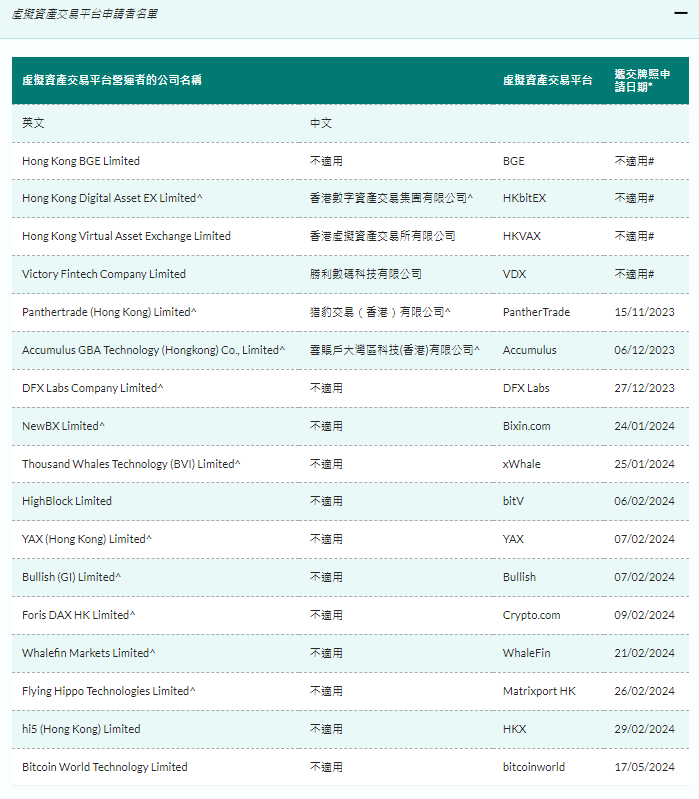This screenshot has height=799, width=699.
Task: Select Foris DAX HK Limited
Action: pyautogui.click(x=78, y=615)
